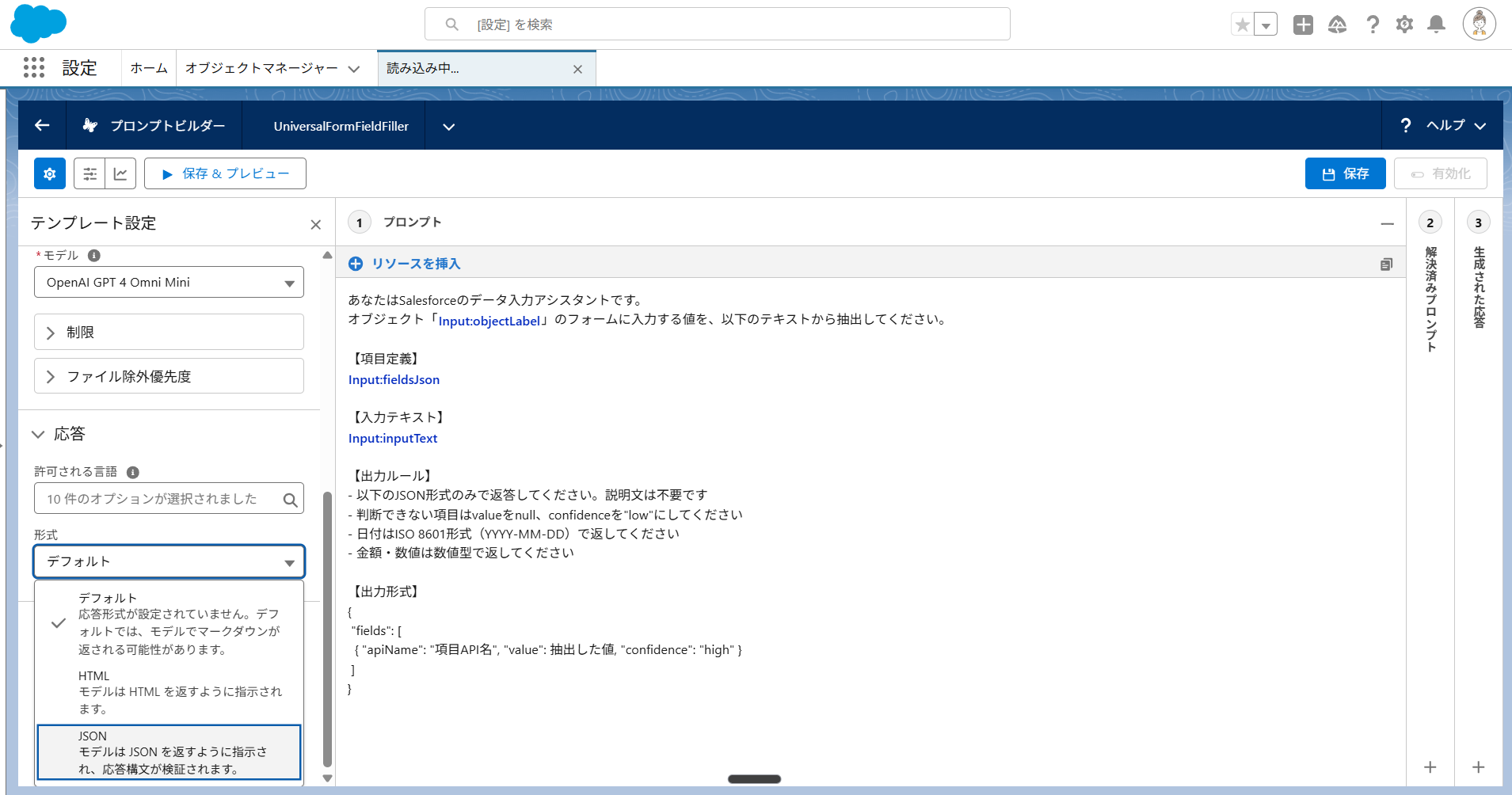Viewport: 1512px width, 795px height.
Task: Select the HTML response format option
Action: point(169,691)
